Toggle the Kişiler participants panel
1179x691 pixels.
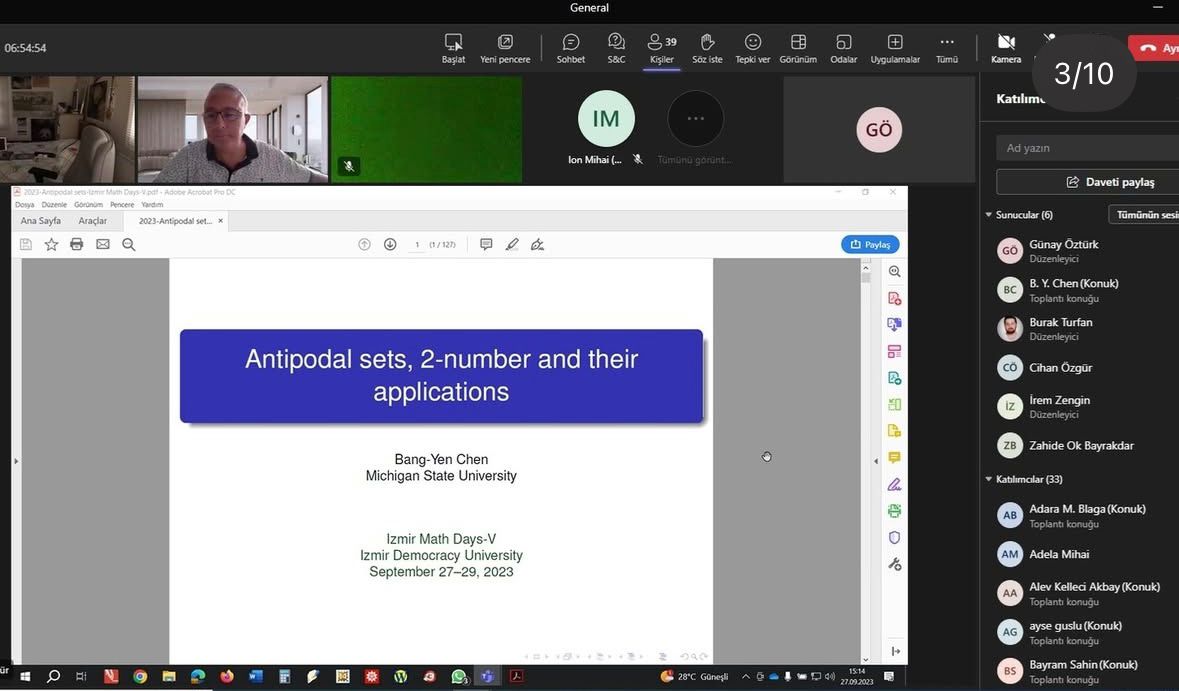tap(661, 47)
